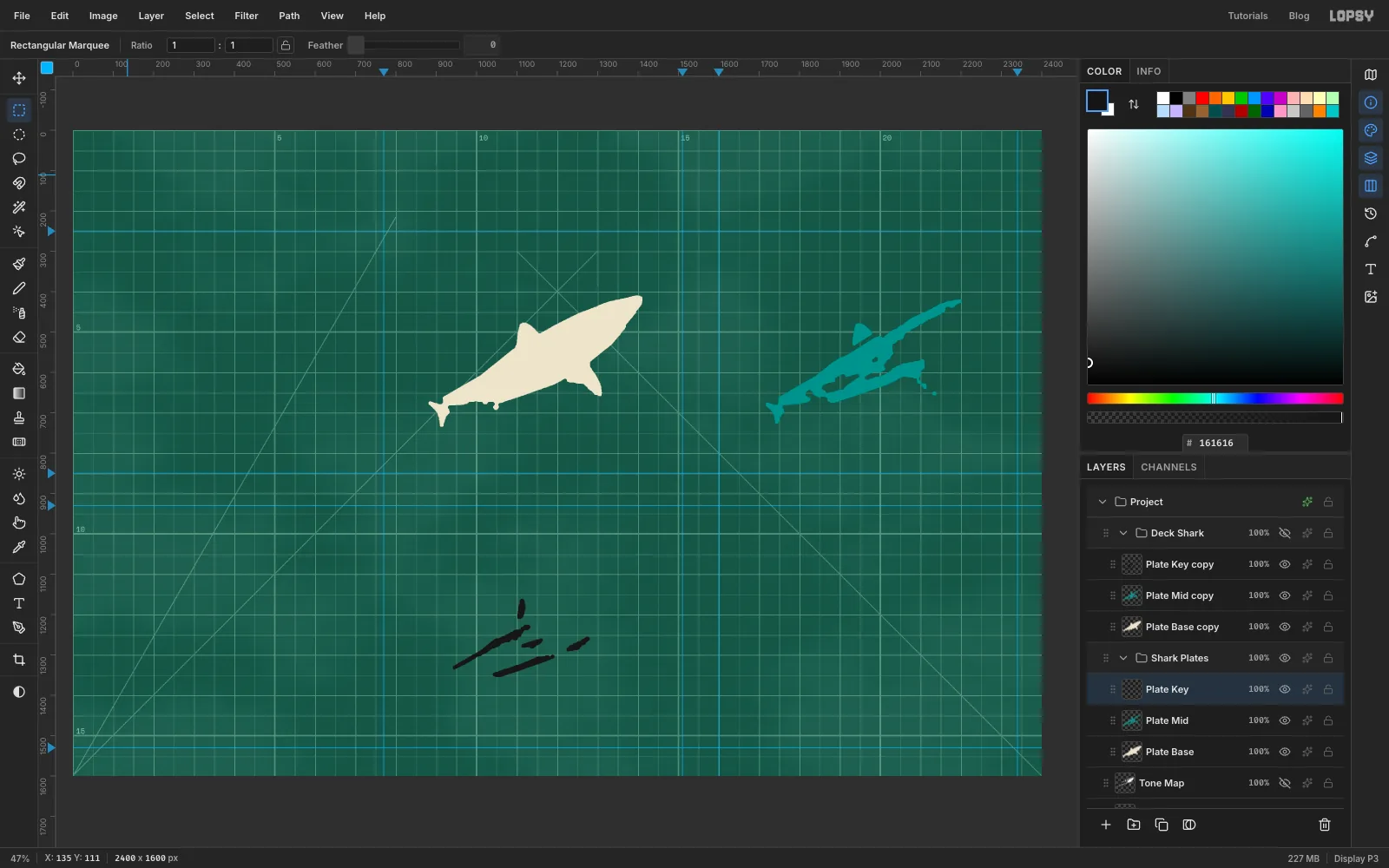Viewport: 1389px width, 868px height.
Task: Swap foreground and background colors
Action: click(1134, 104)
